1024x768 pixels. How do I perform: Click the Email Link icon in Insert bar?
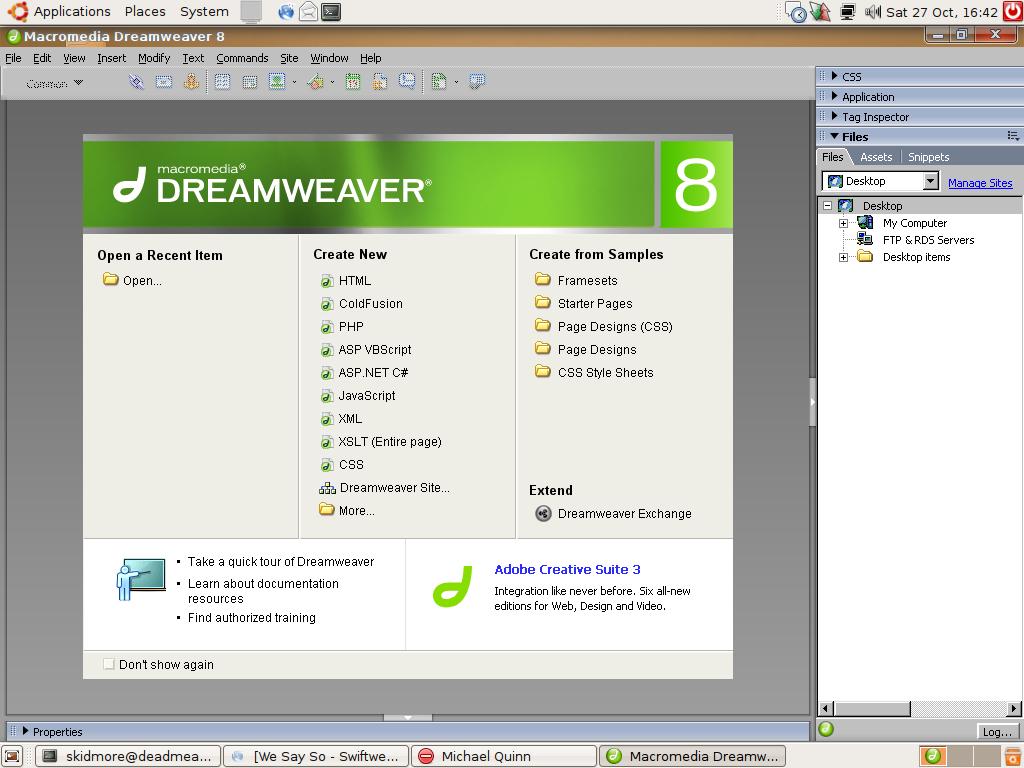point(163,82)
